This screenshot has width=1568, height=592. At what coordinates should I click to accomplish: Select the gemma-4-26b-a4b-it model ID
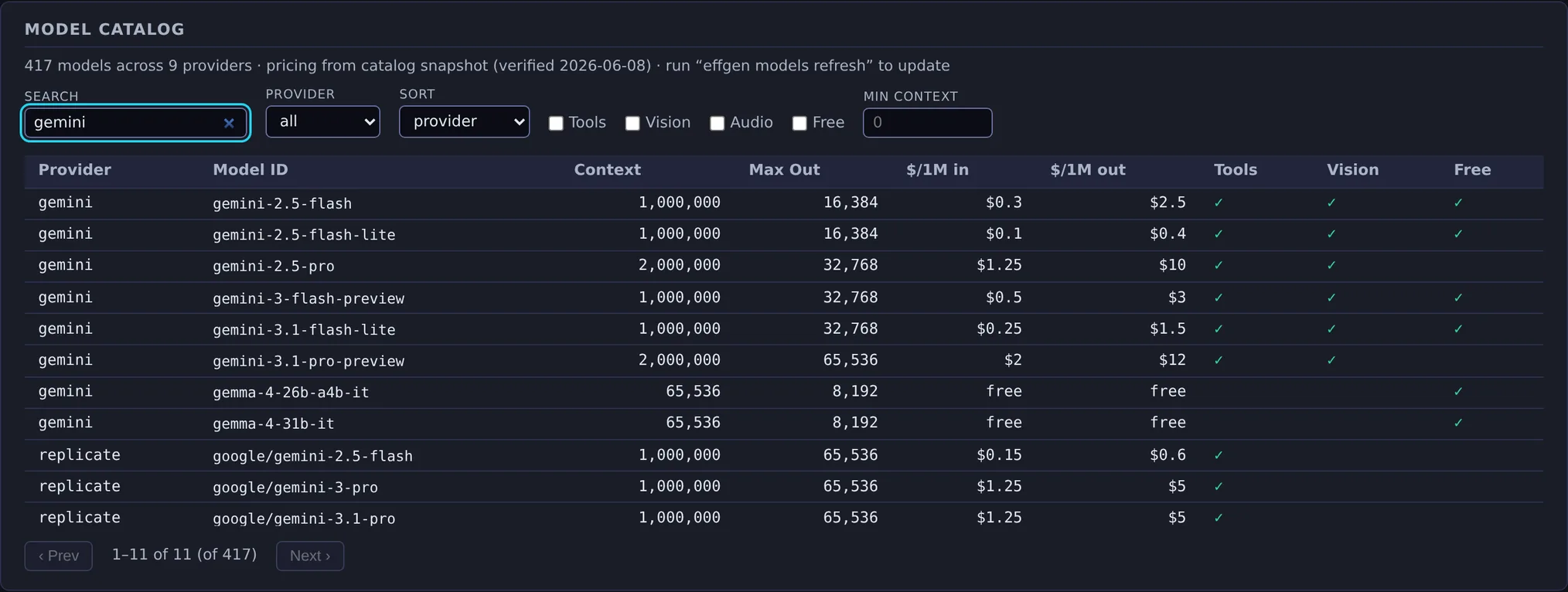[x=291, y=393]
